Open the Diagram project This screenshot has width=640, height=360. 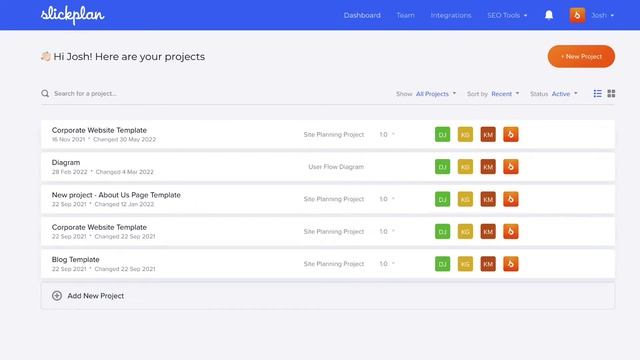(66, 162)
